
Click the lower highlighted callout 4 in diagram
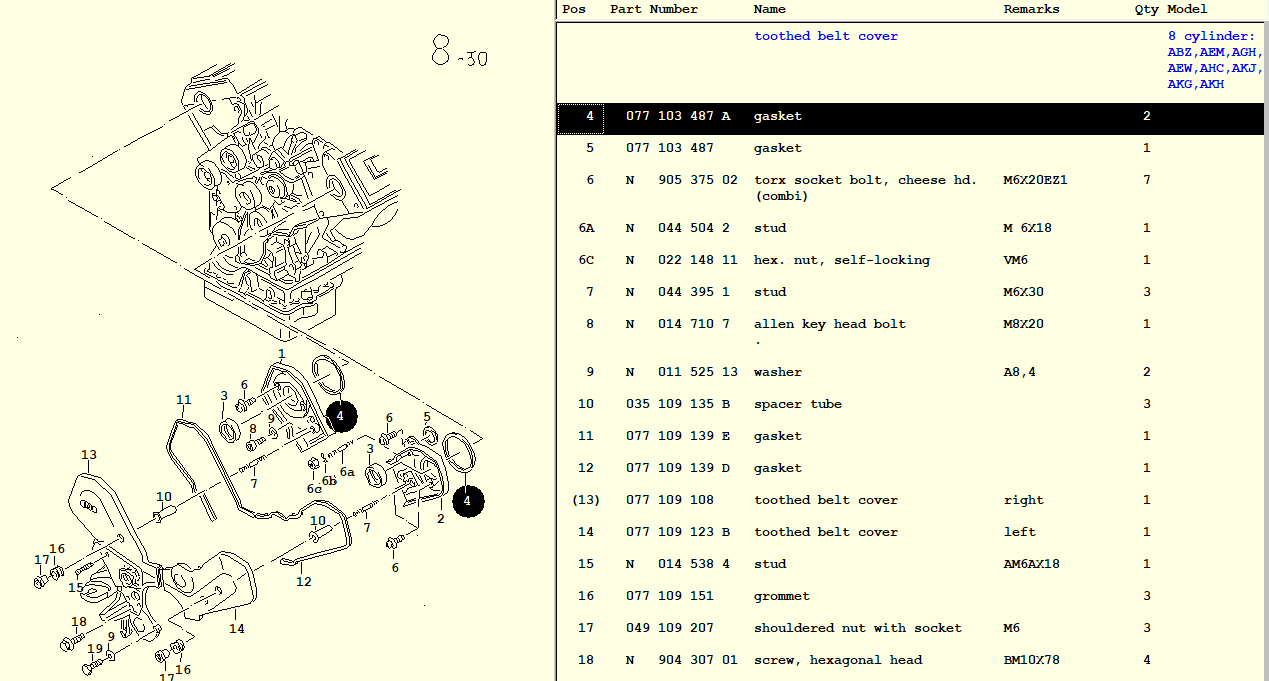(x=467, y=500)
